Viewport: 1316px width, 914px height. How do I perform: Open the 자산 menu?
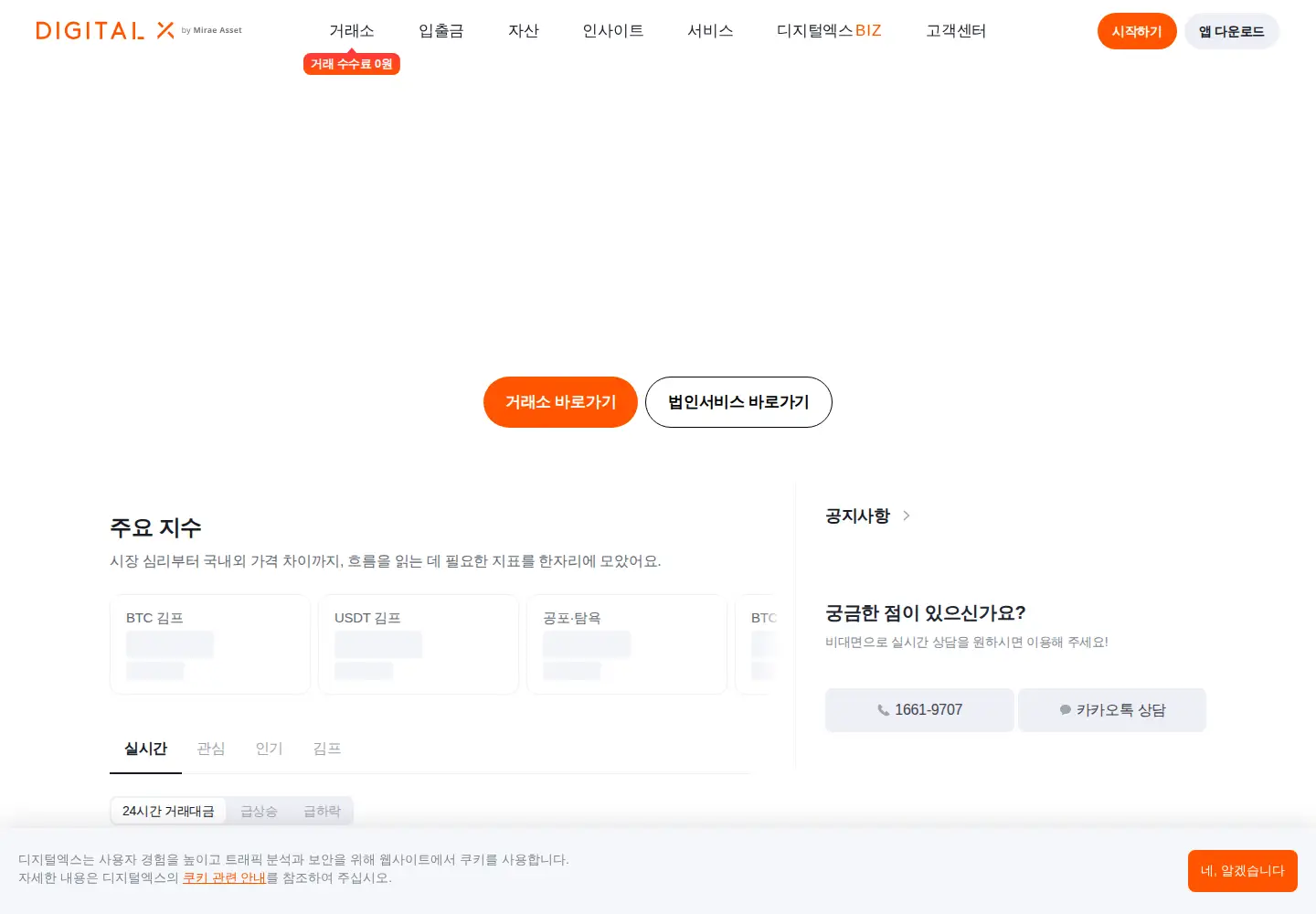[x=524, y=31]
